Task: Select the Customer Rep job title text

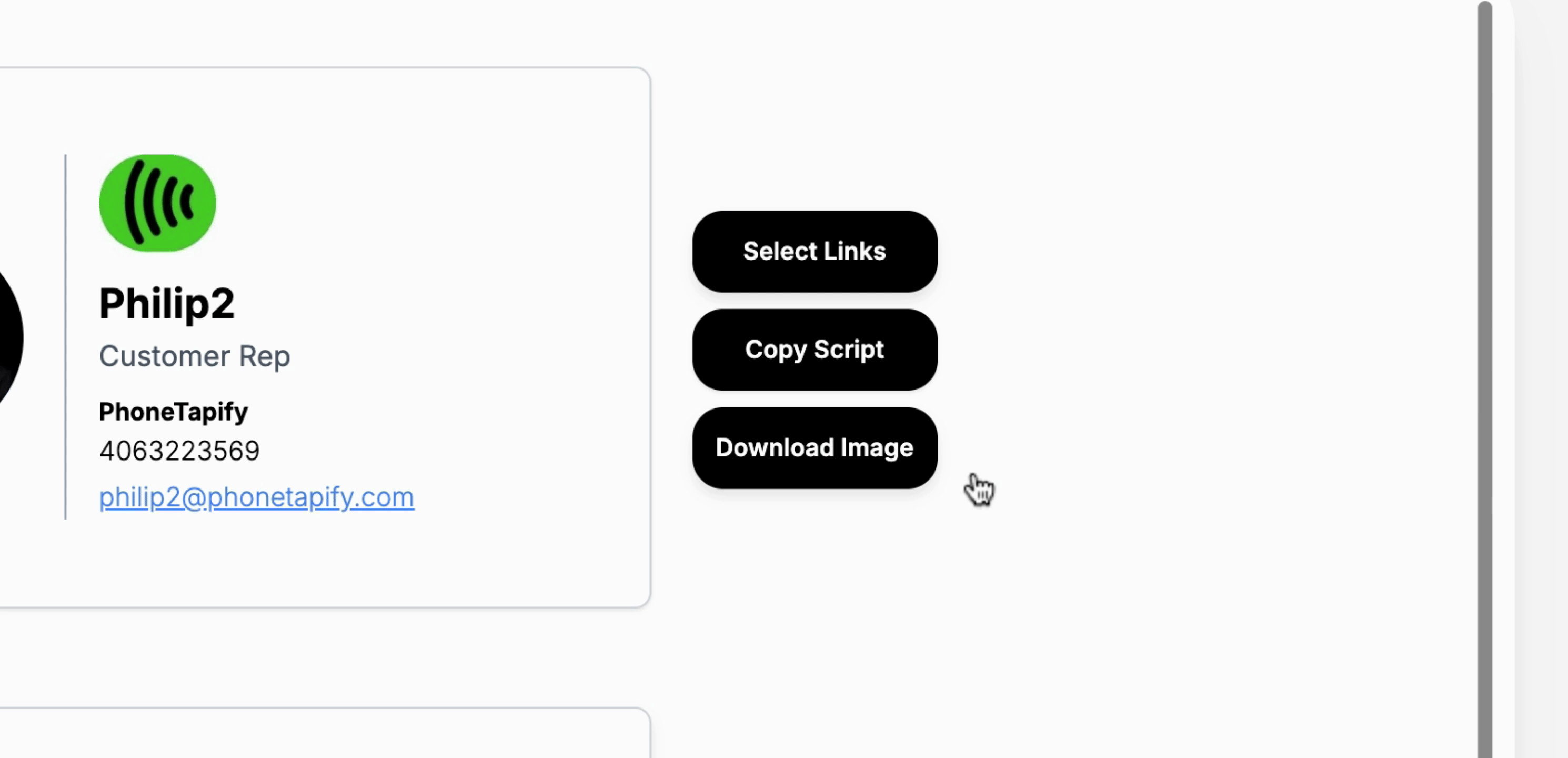Action: (x=194, y=356)
